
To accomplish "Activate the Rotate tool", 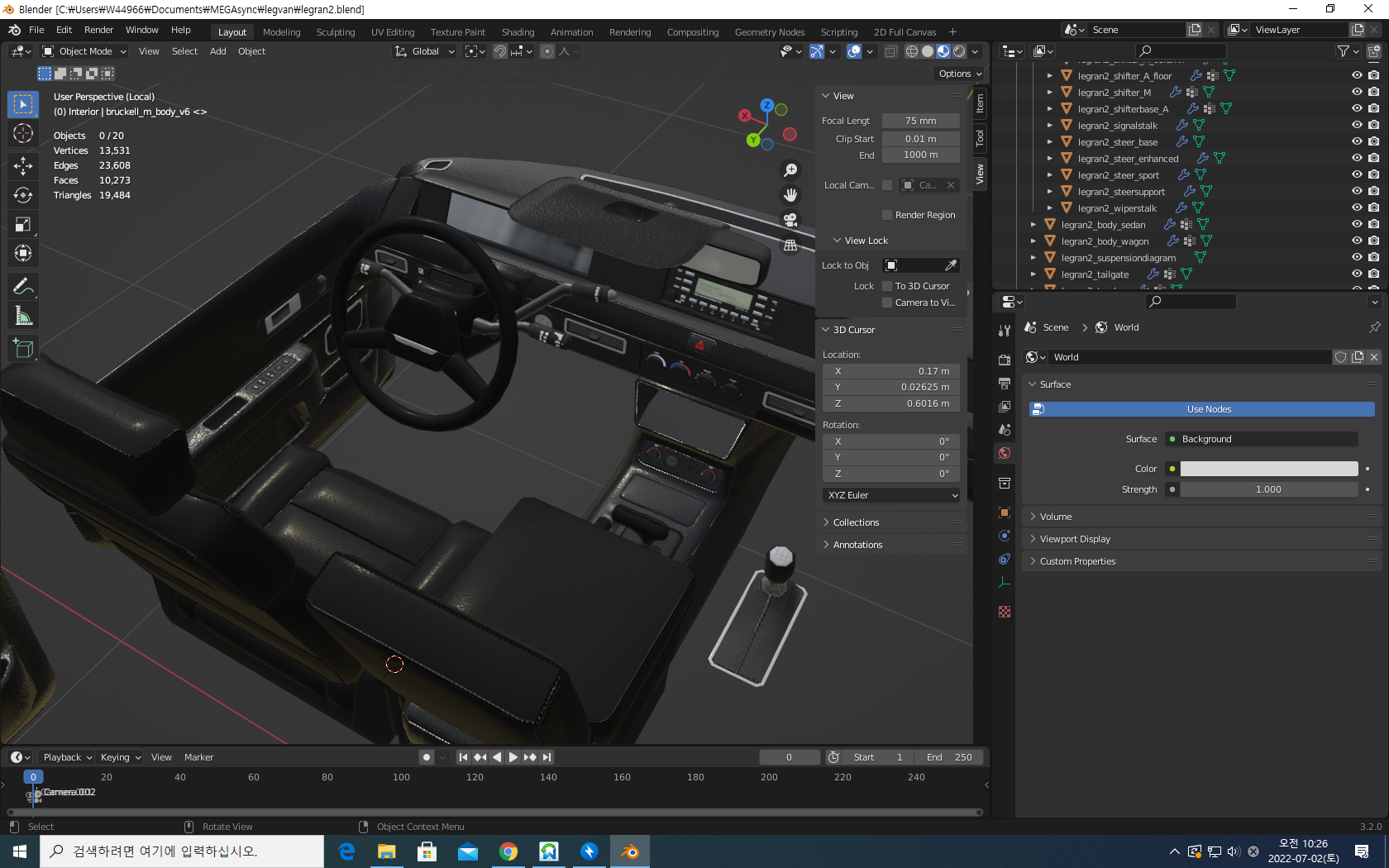I will (x=23, y=195).
